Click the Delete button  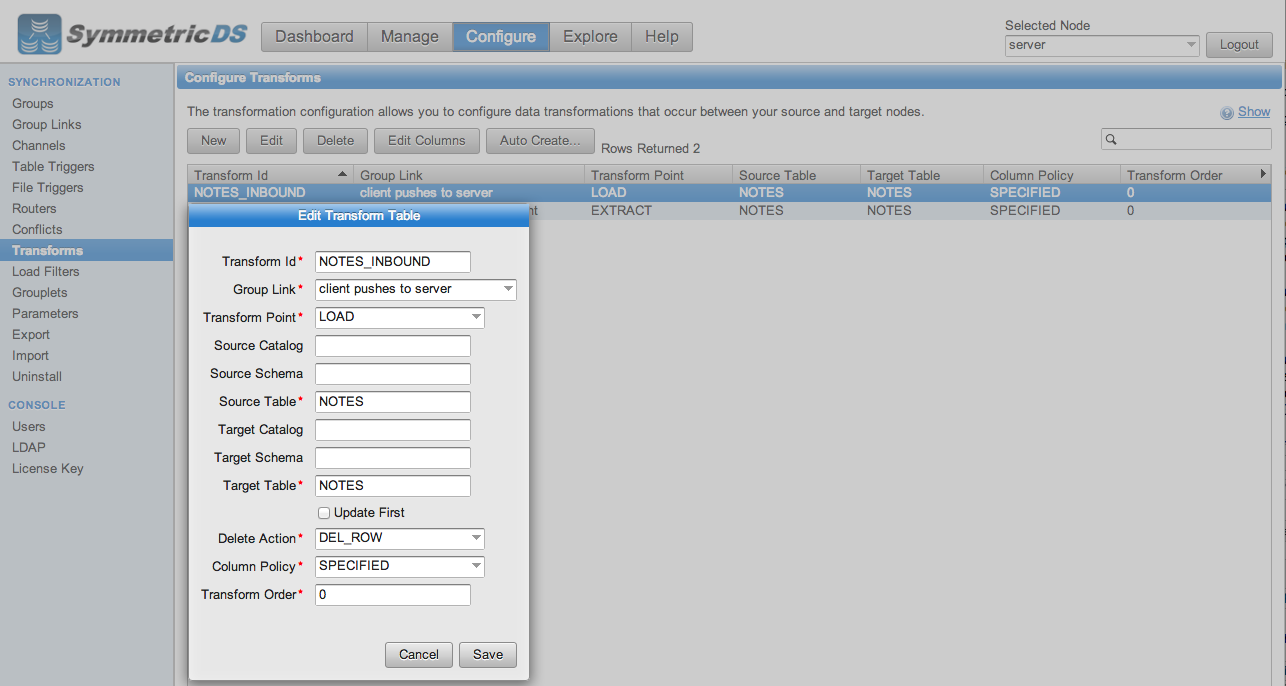336,141
